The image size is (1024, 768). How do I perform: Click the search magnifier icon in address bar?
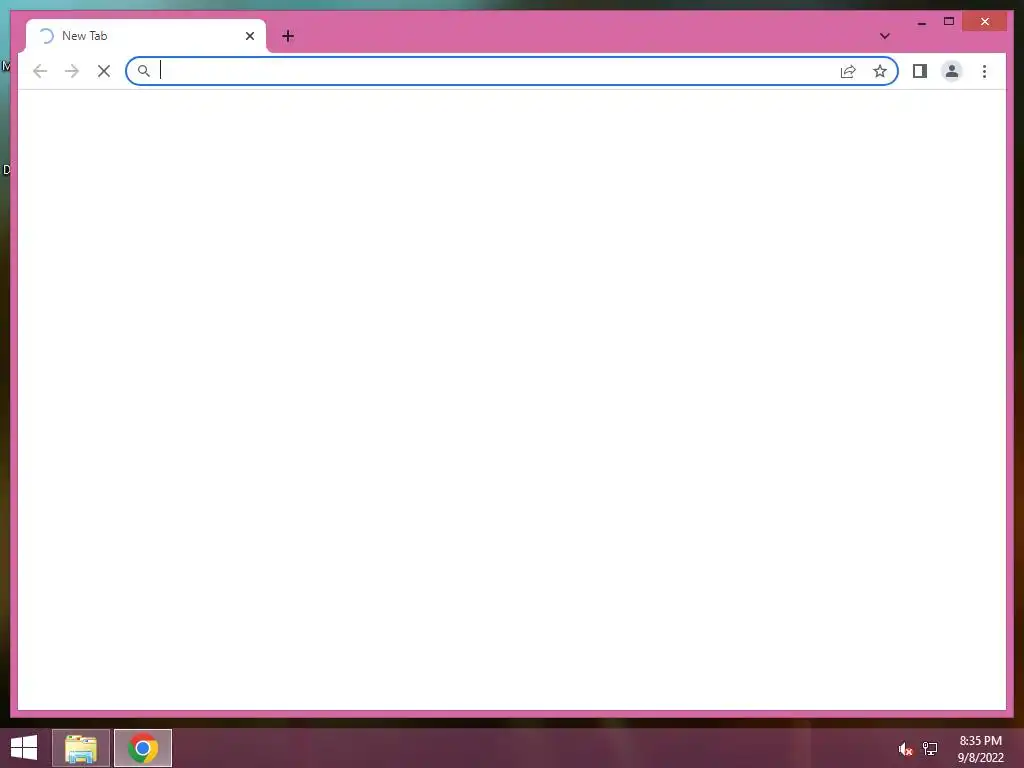point(144,71)
